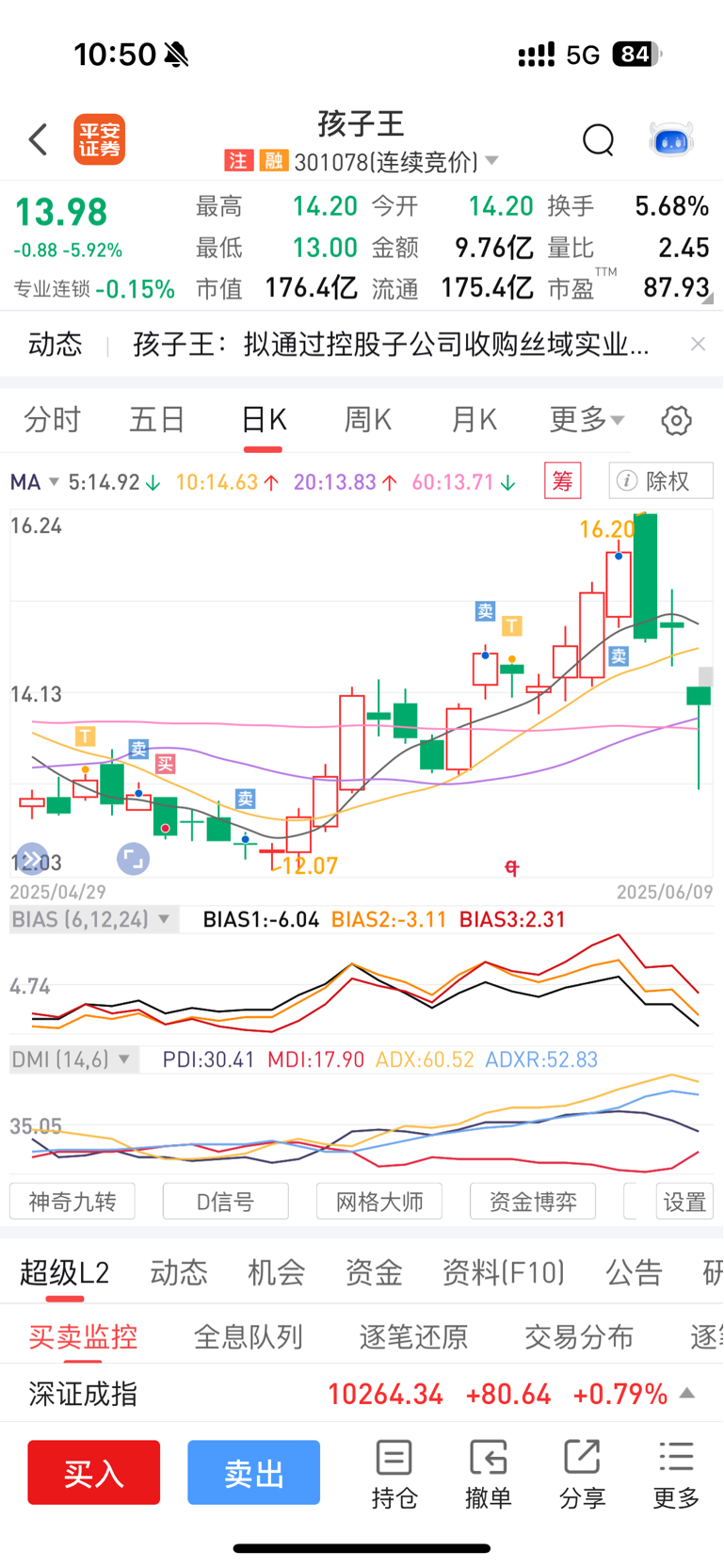Tap the pink 买 marker on chart
Screen dimensions: 724x1568
point(166,764)
